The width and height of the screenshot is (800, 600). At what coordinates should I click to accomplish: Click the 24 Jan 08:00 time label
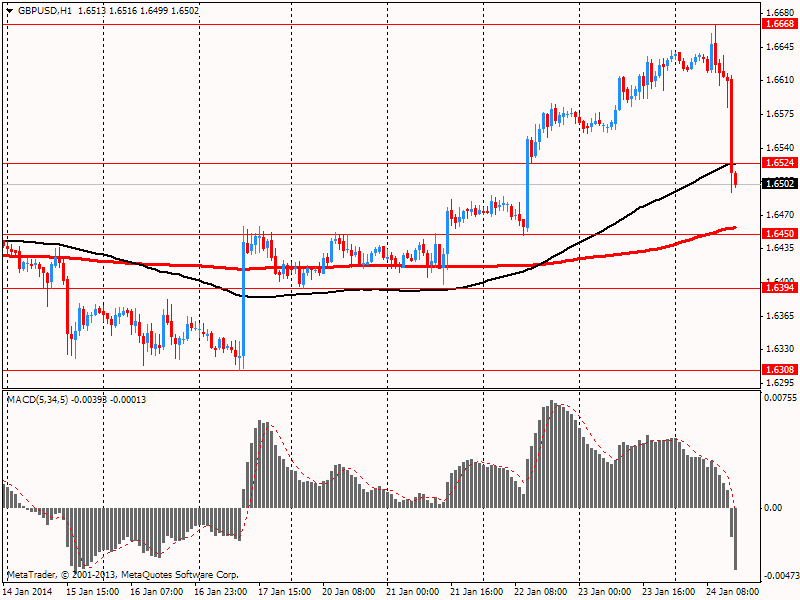tap(733, 592)
